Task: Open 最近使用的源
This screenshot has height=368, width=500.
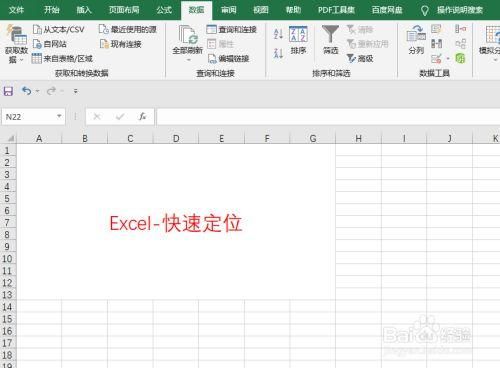Action: 128,29
